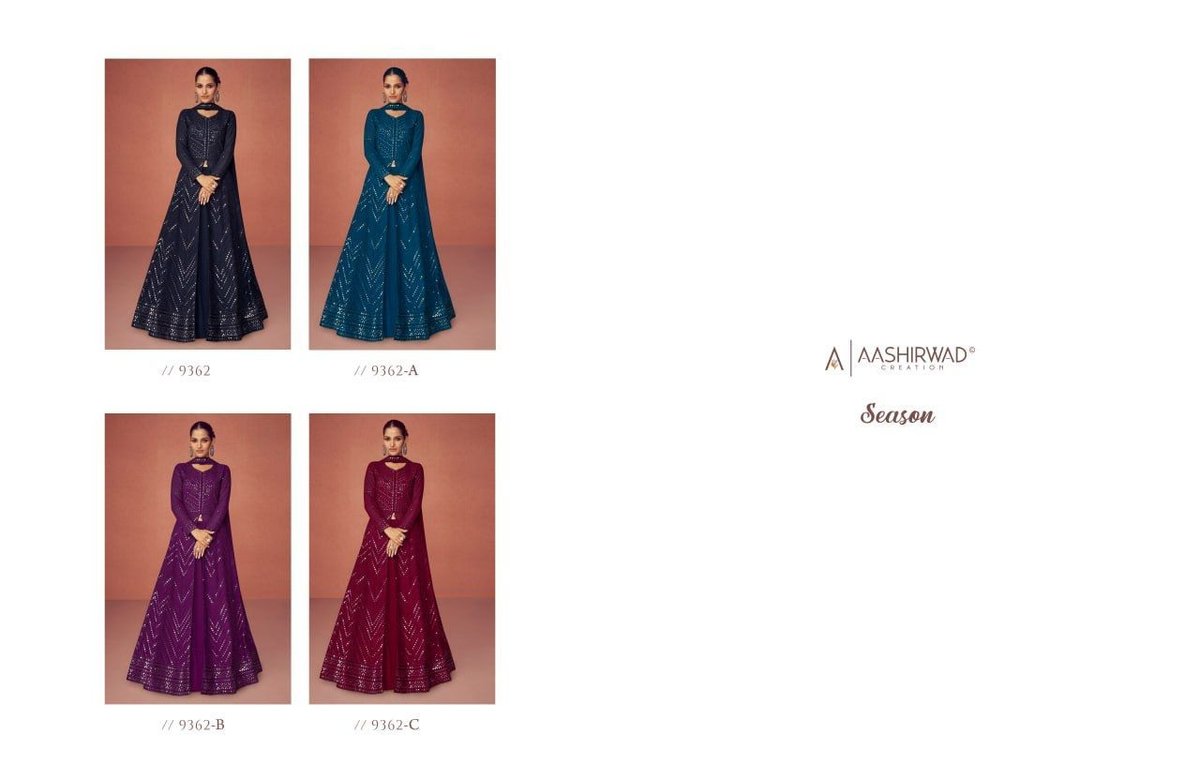Select the navy blue gown photo 9362
This screenshot has height=763, width=1200.
[x=198, y=204]
